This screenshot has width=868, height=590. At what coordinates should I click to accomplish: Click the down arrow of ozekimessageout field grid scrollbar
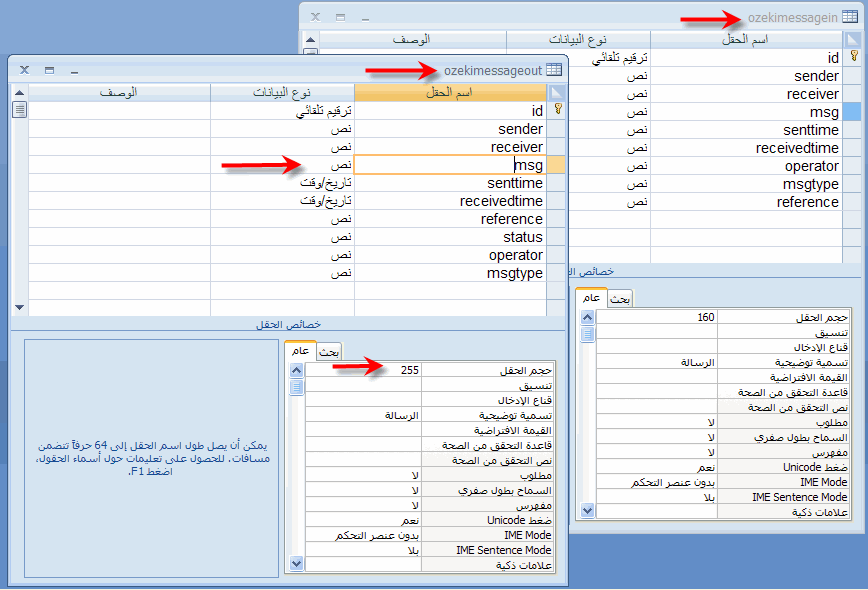click(19, 307)
